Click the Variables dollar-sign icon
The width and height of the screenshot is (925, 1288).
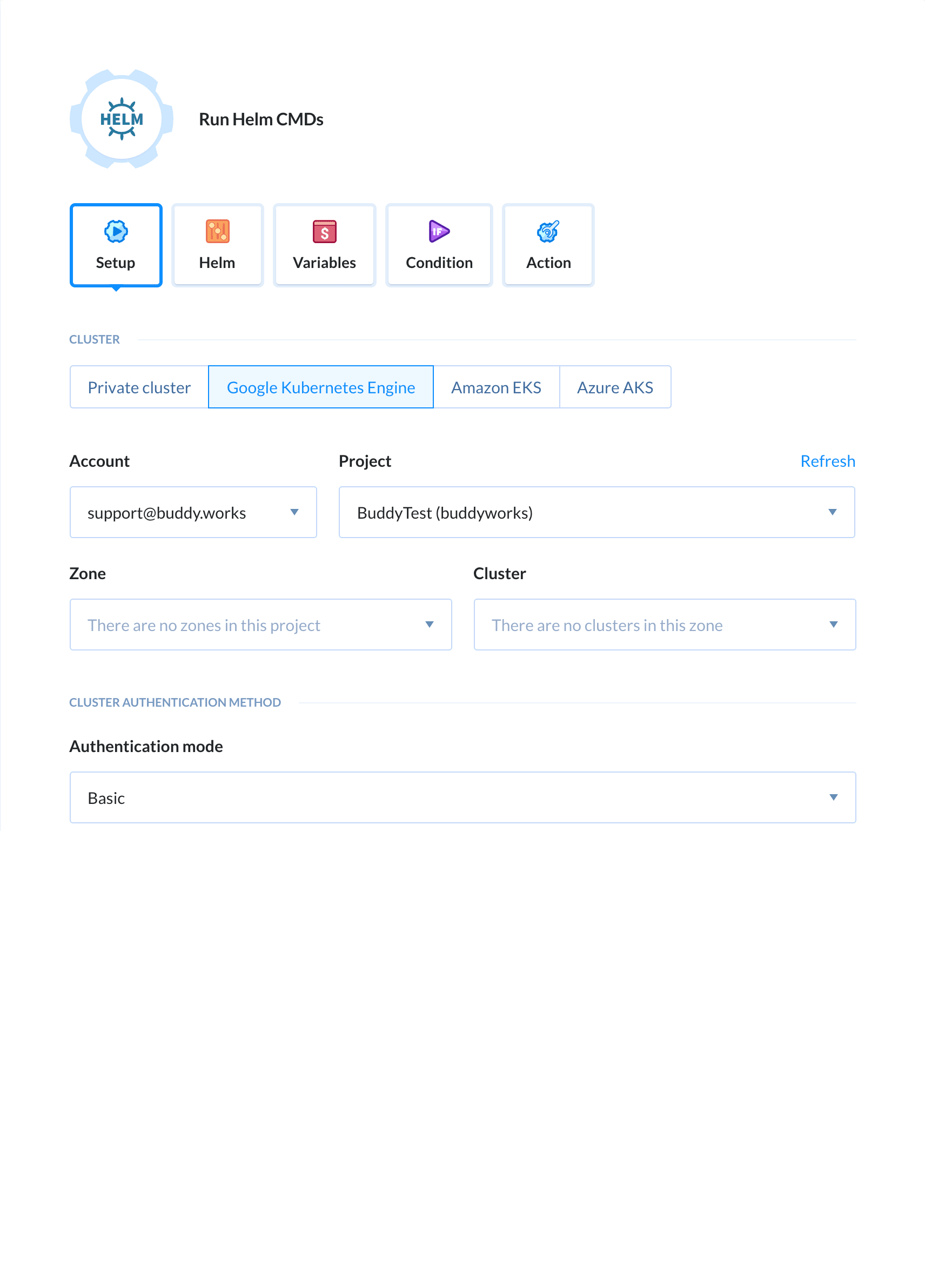324,232
